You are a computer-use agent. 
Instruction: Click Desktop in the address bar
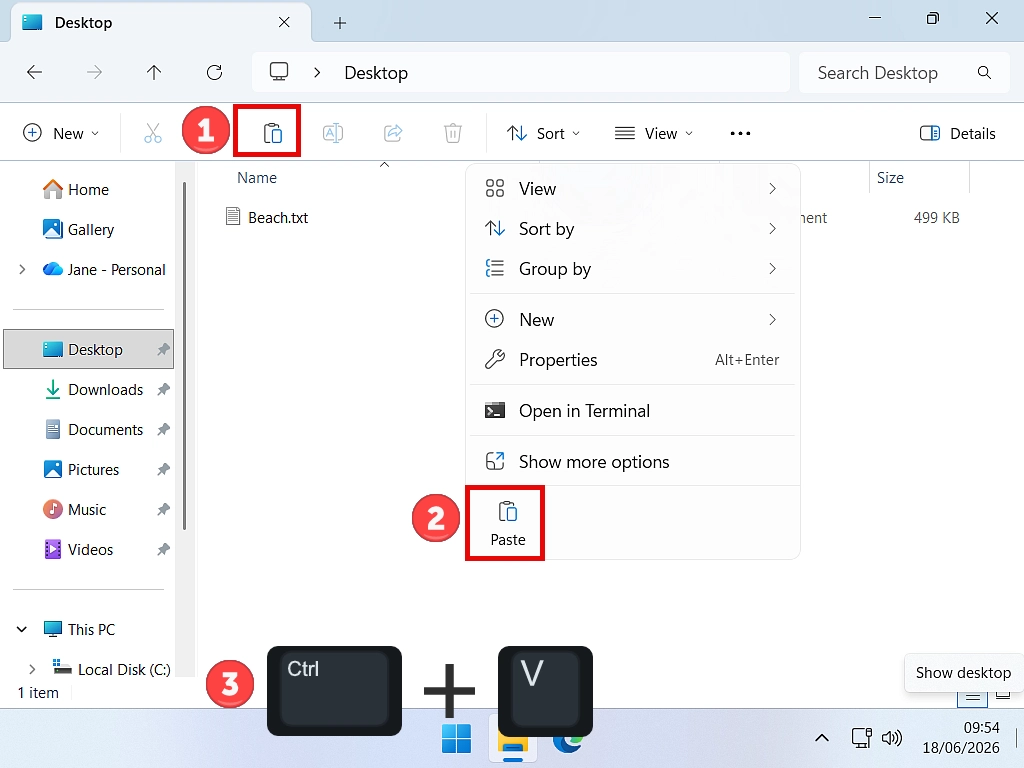376,72
